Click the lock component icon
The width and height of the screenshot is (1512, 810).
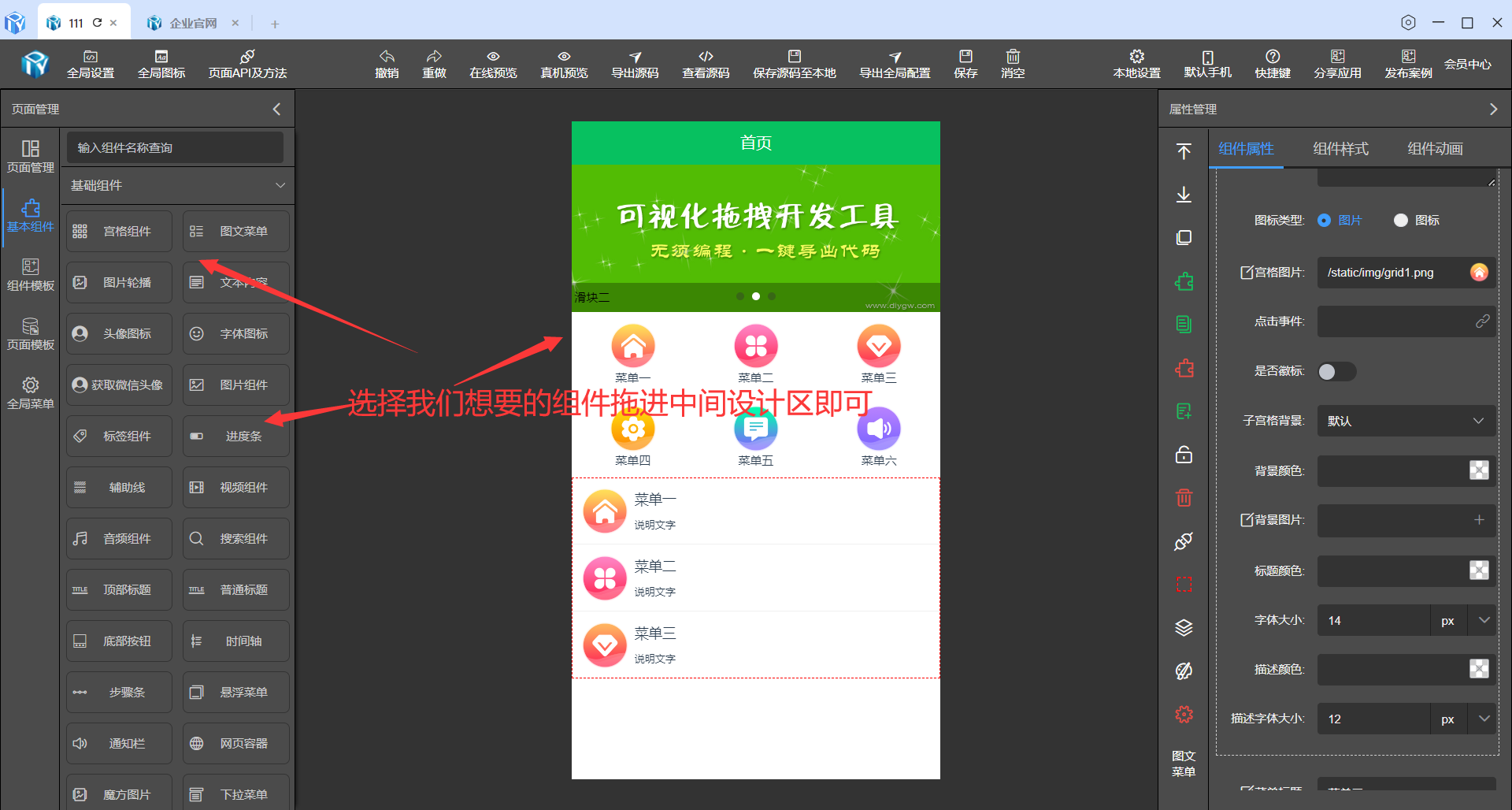[x=1184, y=455]
